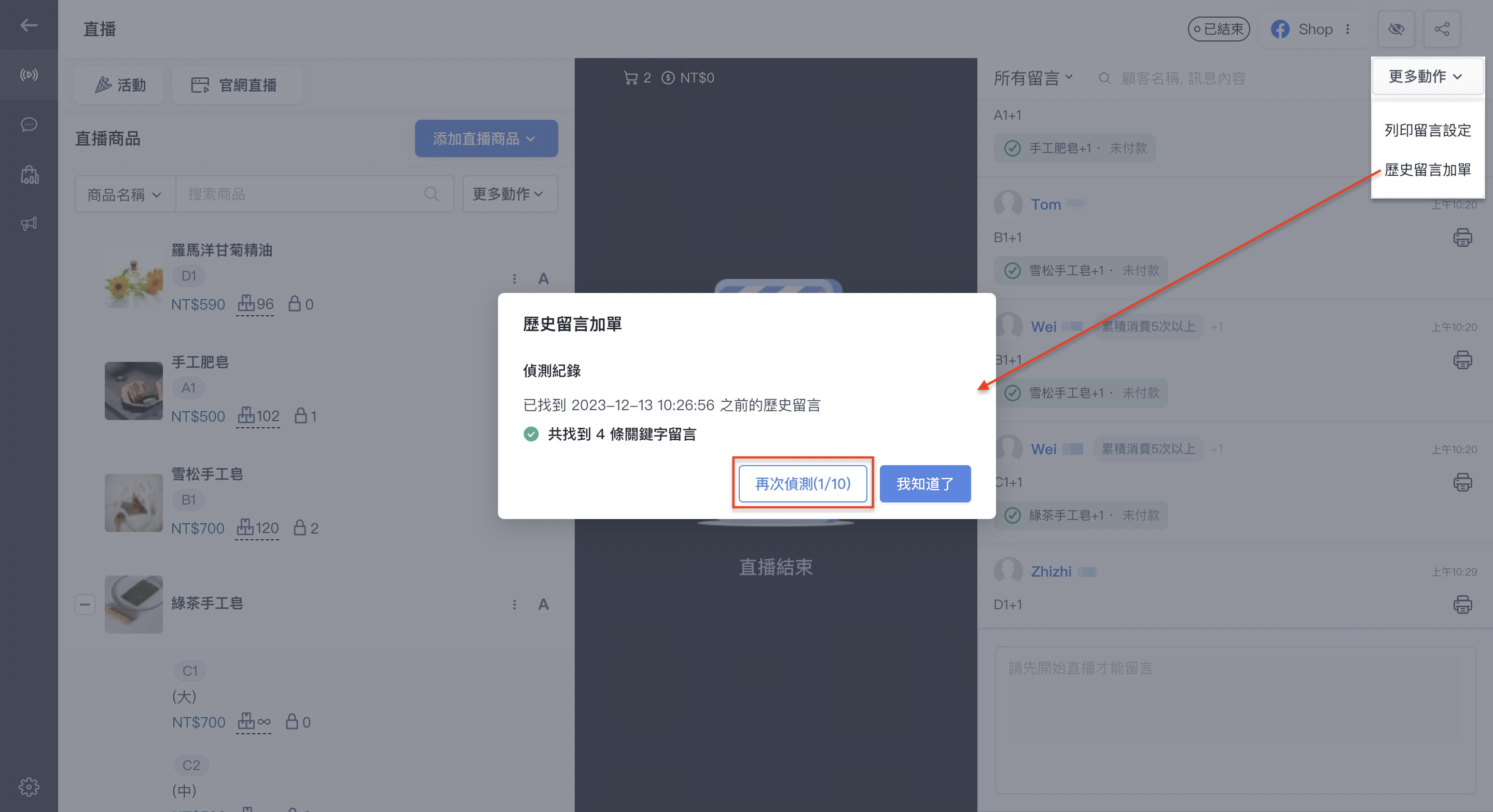Click customer name Tom
The width and height of the screenshot is (1493, 812).
tap(1045, 204)
